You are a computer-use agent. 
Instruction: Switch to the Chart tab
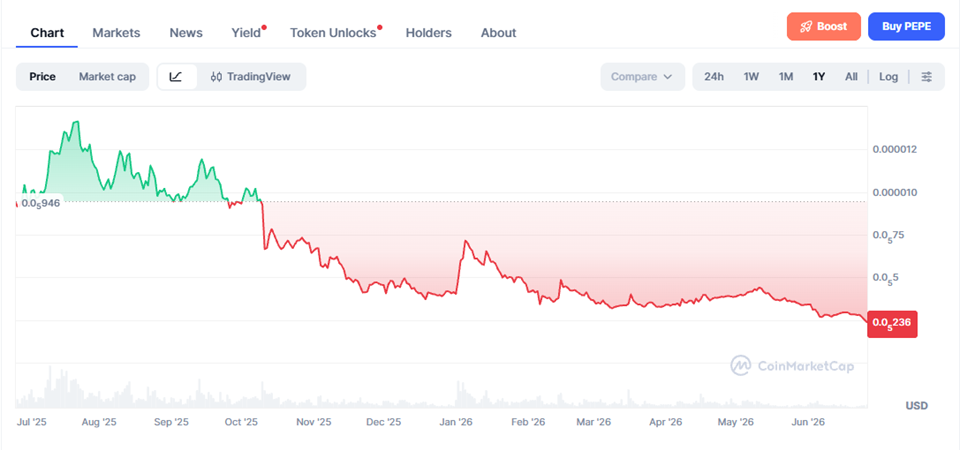click(x=47, y=33)
